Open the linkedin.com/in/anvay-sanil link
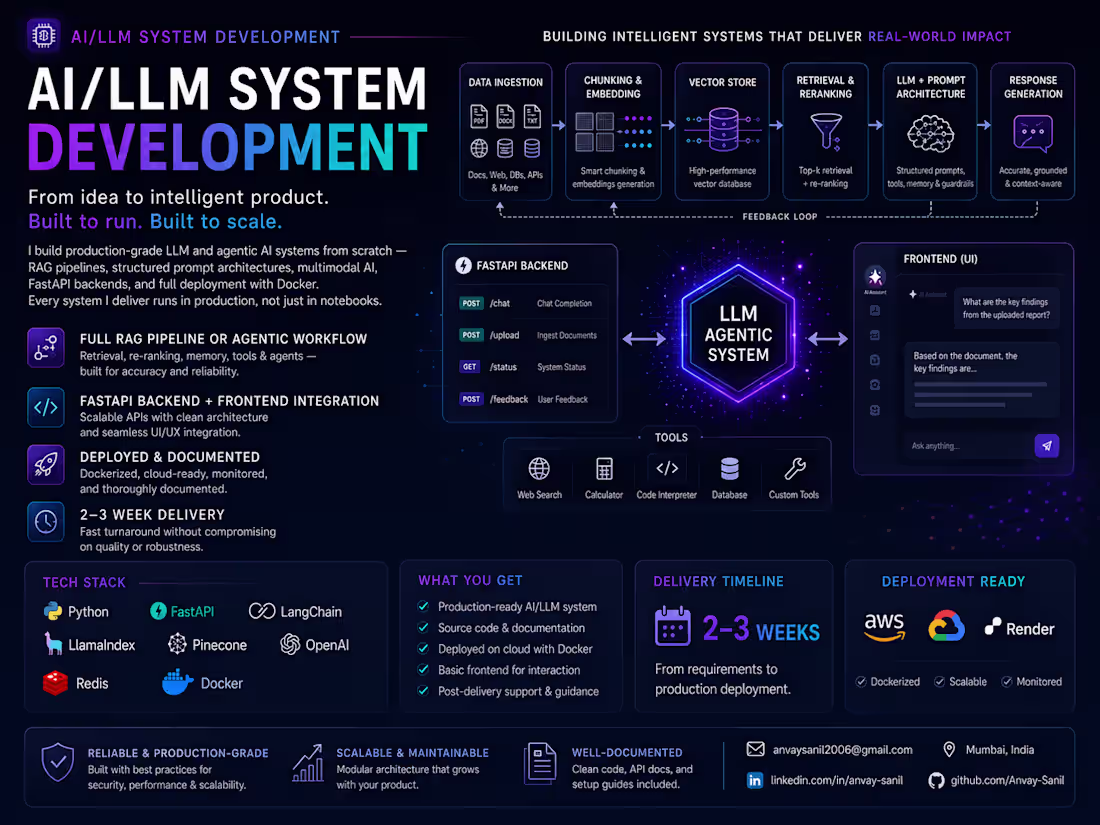This screenshot has height=825, width=1100. (x=836, y=780)
